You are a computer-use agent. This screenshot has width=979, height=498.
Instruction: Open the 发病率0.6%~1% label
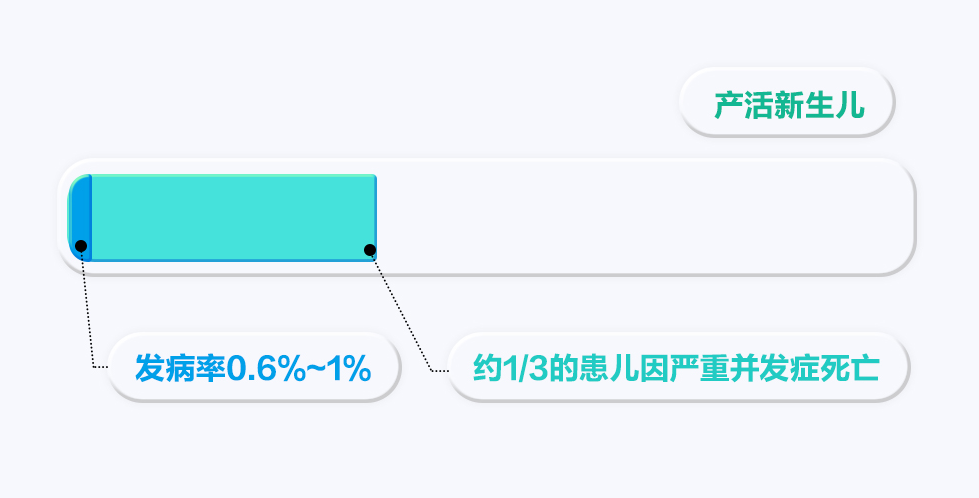coord(253,367)
